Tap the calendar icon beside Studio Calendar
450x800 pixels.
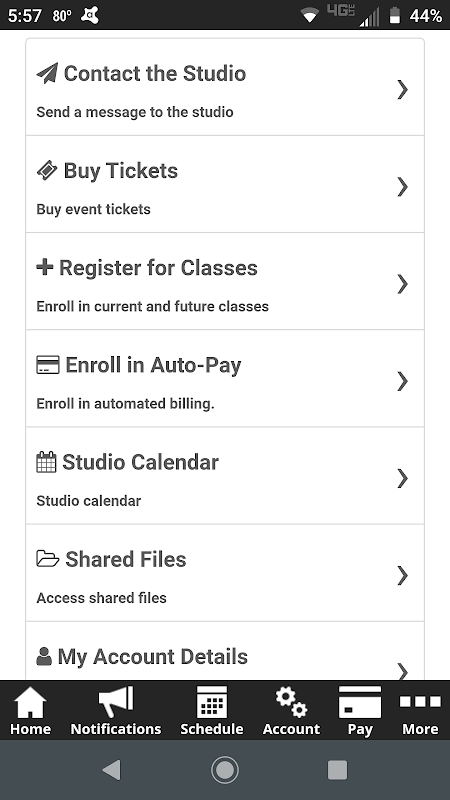pos(46,462)
